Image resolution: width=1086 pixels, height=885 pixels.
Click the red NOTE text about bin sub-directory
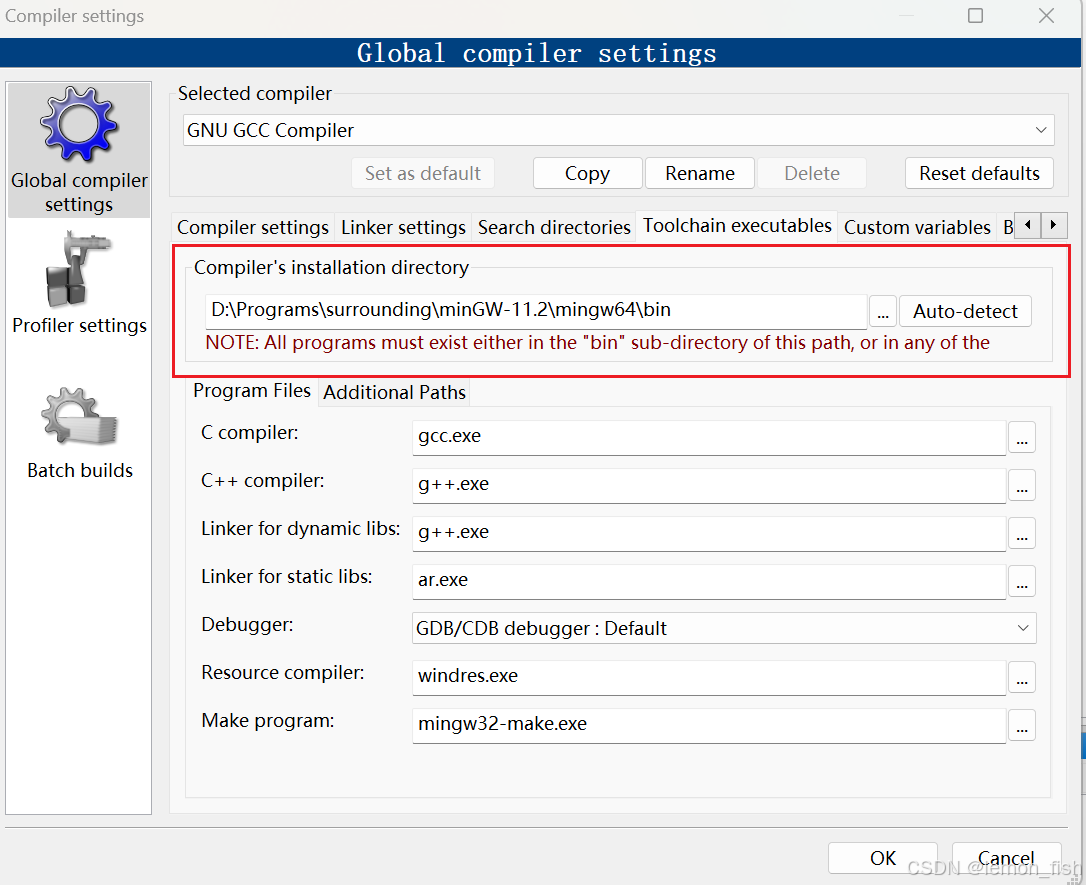597,343
